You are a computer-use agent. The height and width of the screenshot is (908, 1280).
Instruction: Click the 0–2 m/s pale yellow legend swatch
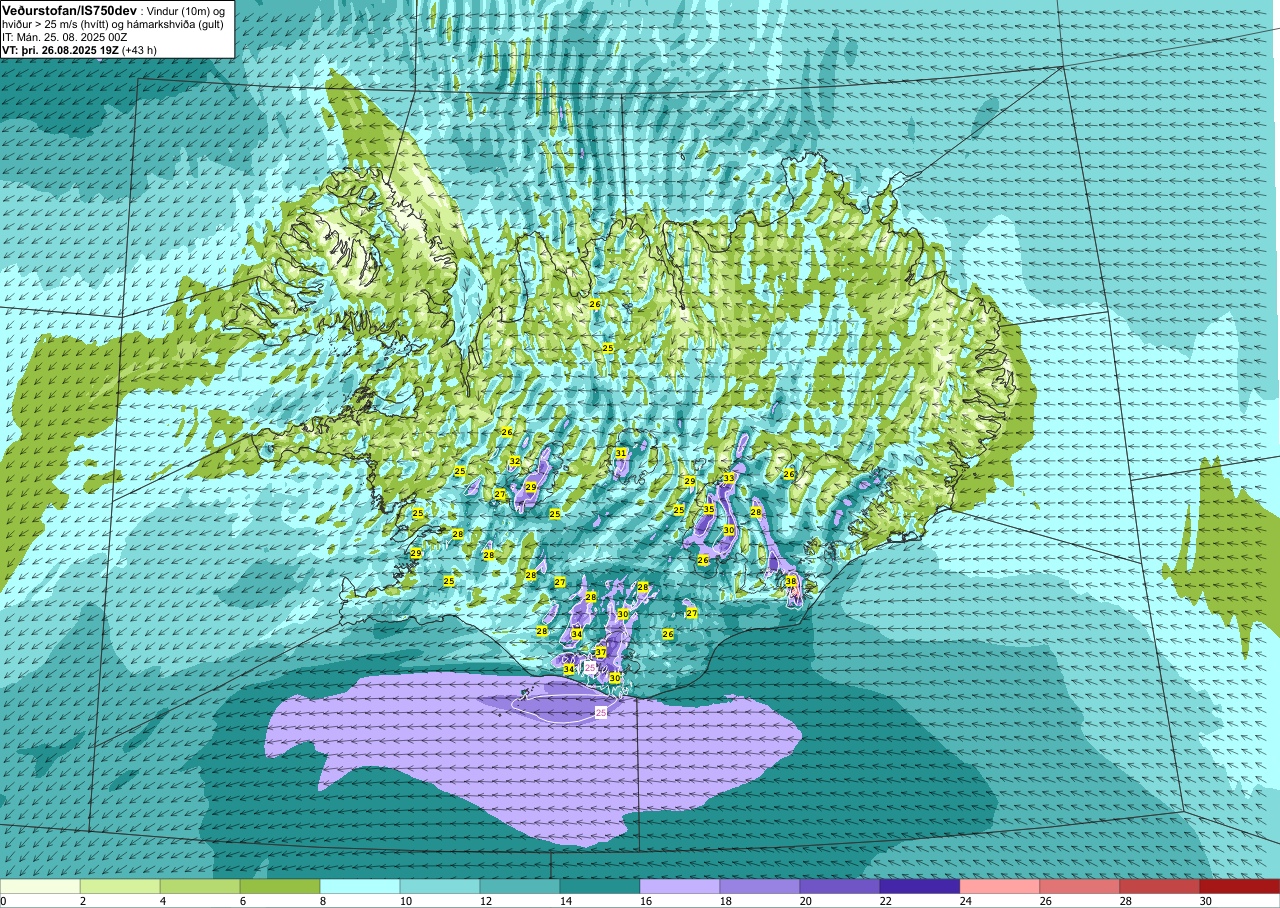[x=40, y=886]
